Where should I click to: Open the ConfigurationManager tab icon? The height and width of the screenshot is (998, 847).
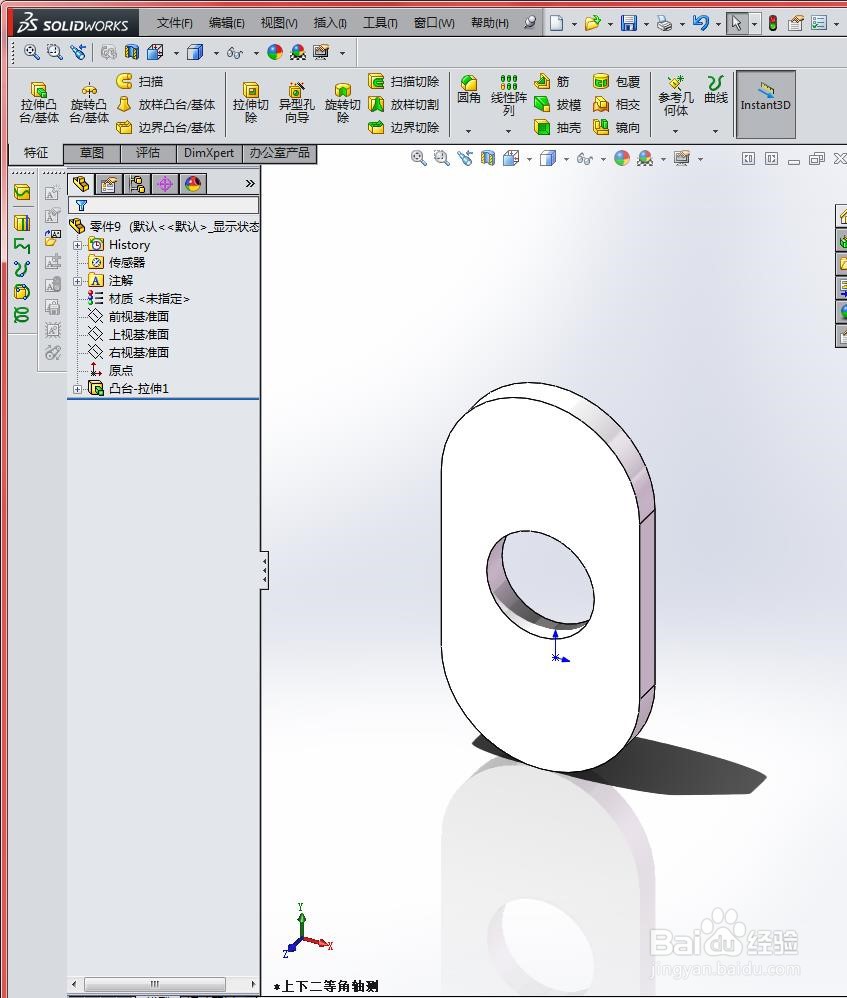137,184
